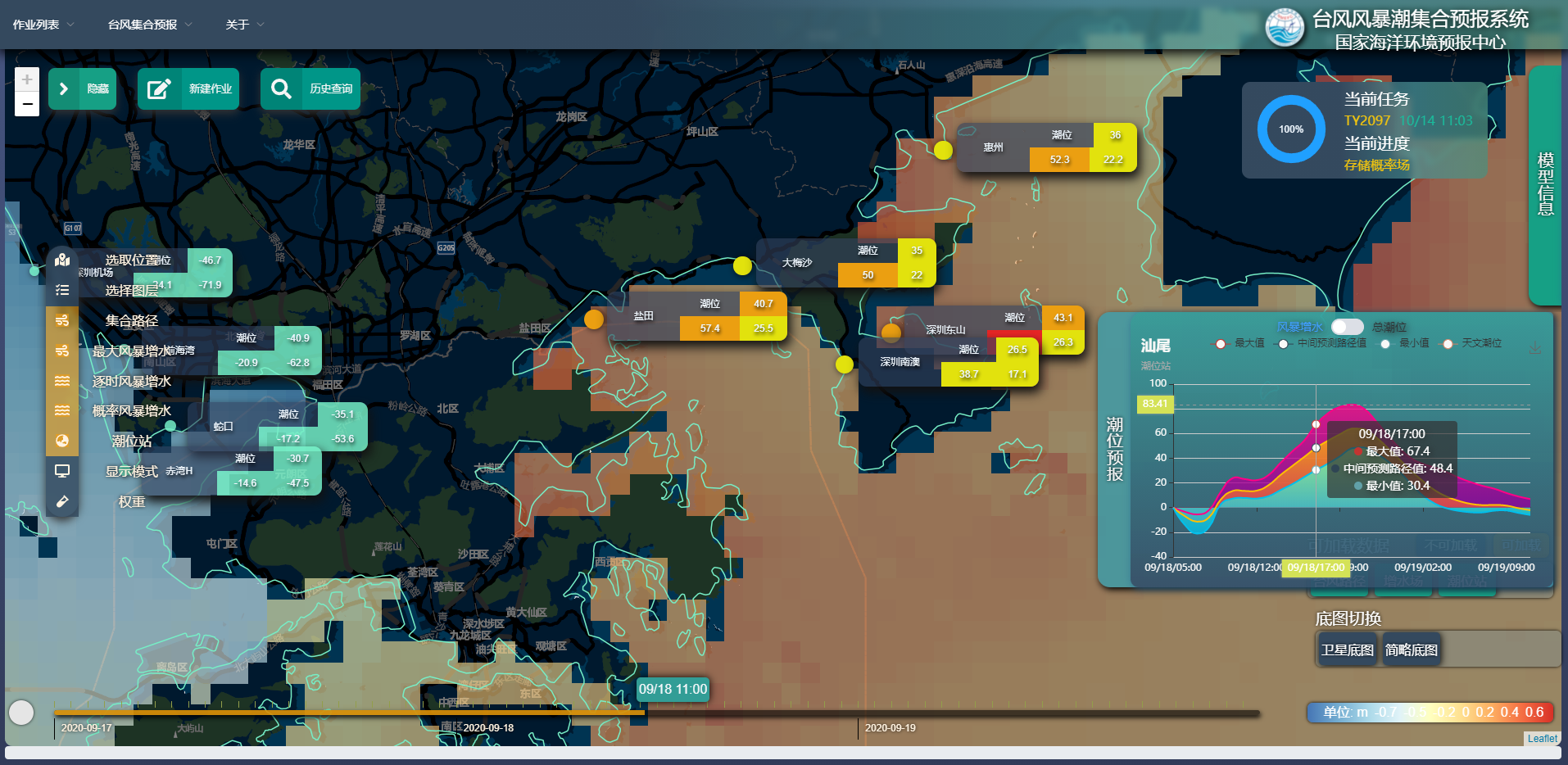Click the edit pencil icon in 新建作业
This screenshot has width=1568, height=765.
click(158, 88)
